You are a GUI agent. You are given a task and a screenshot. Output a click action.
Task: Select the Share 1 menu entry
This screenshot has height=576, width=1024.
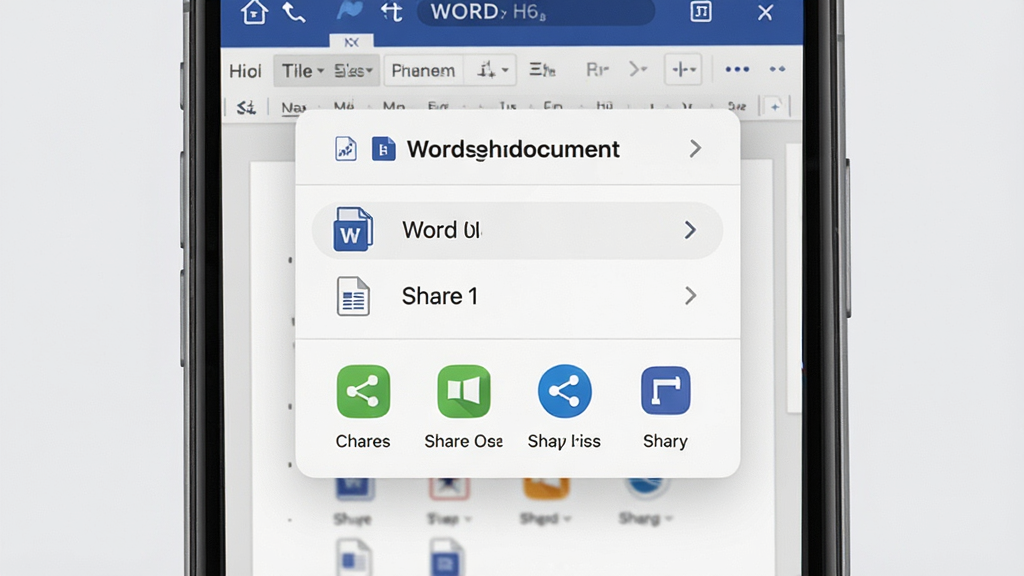click(x=518, y=296)
